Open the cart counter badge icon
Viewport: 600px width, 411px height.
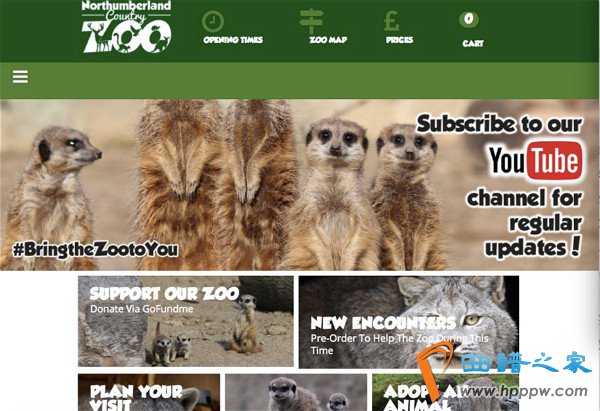[469, 19]
